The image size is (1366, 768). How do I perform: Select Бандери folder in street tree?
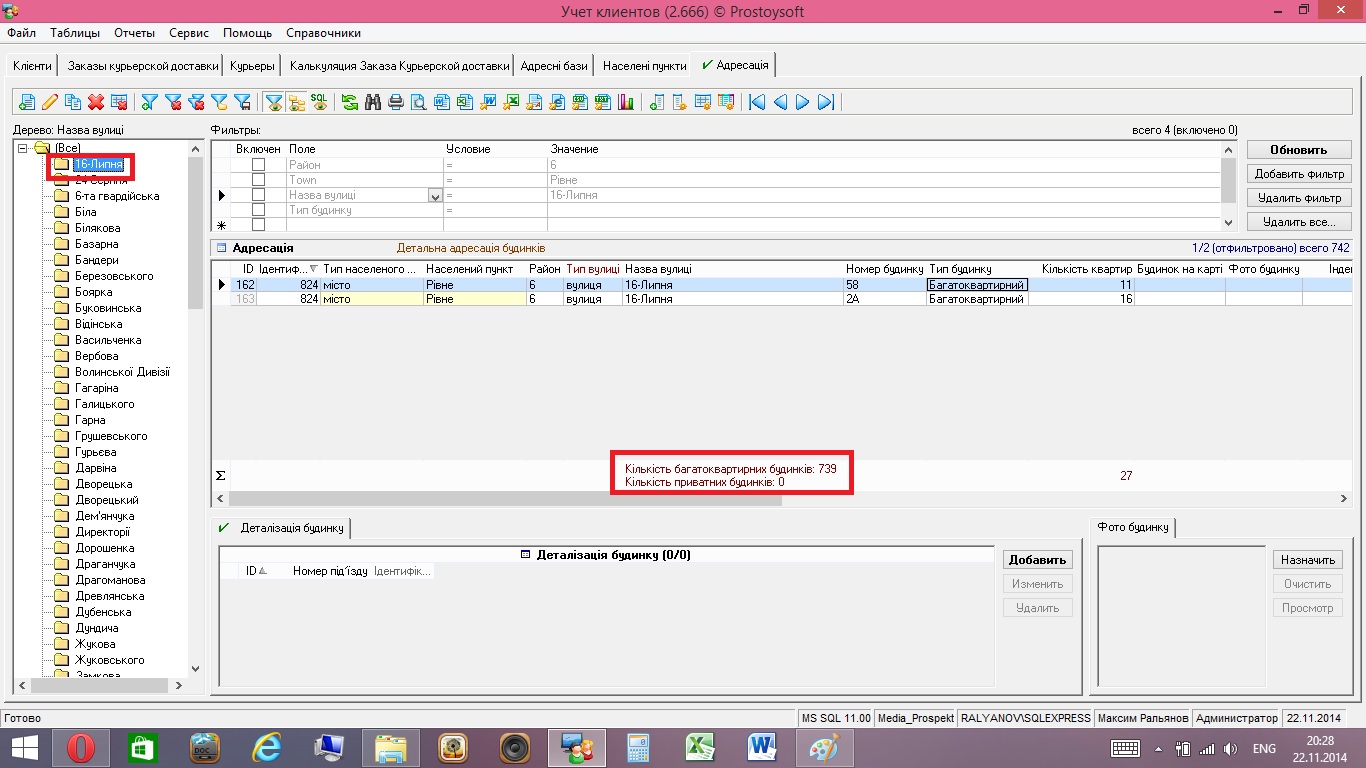click(x=96, y=260)
